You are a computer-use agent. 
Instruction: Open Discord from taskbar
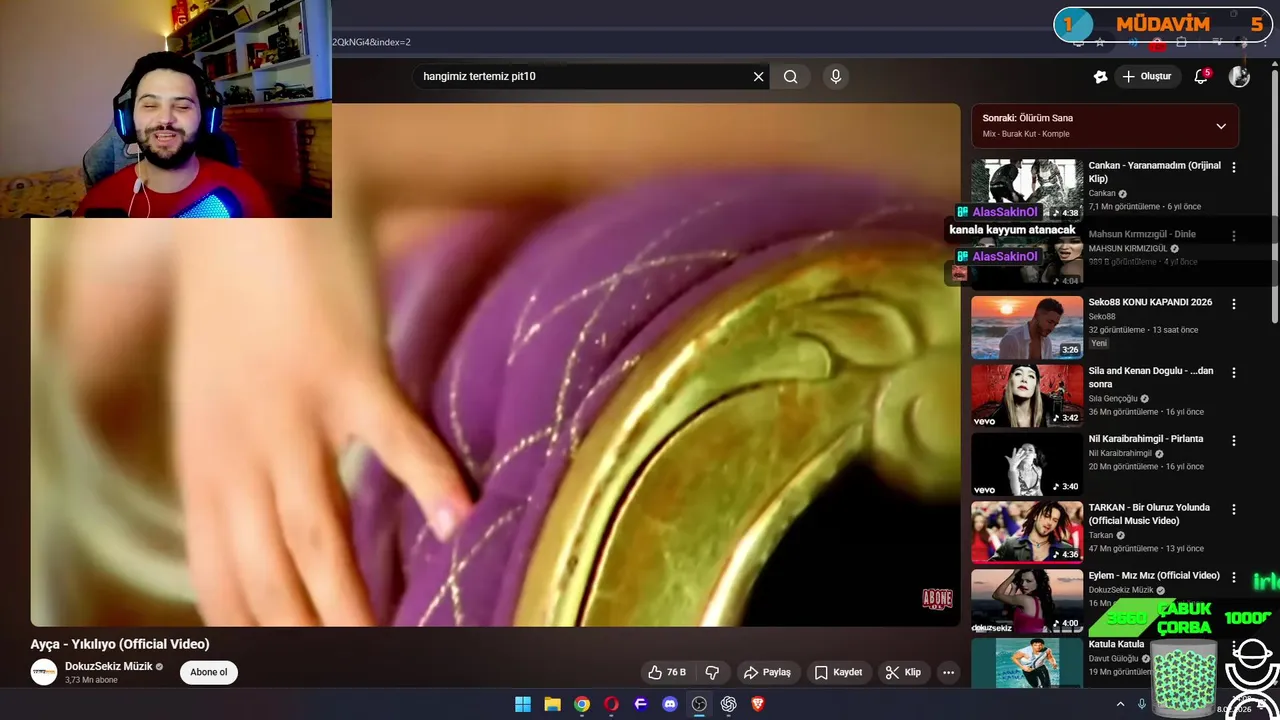click(x=670, y=704)
